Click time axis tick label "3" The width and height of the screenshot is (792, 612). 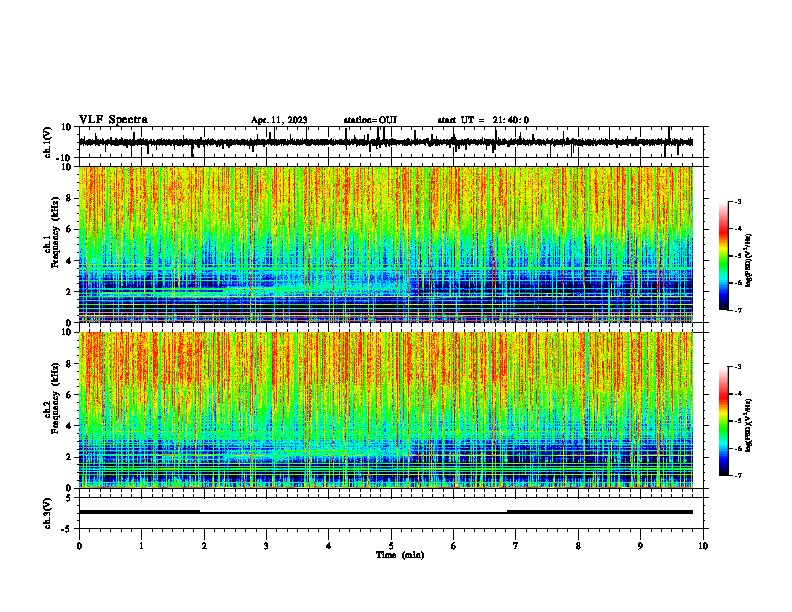266,546
